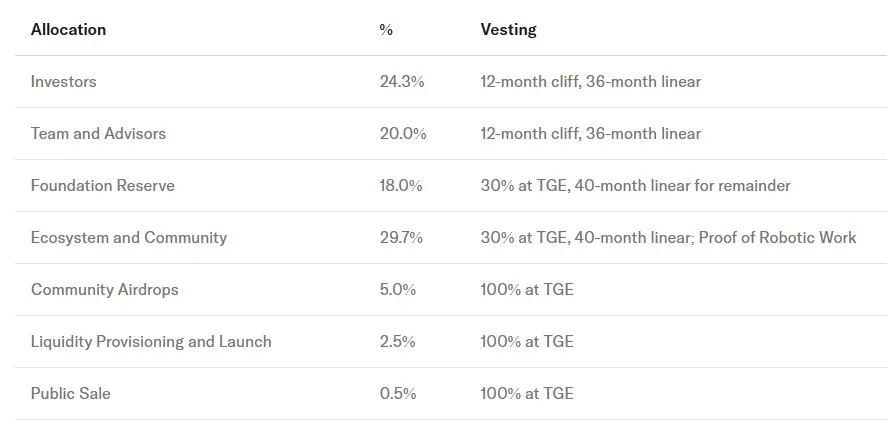
Task: Select the Community Airdrops row label
Action: coord(105,290)
